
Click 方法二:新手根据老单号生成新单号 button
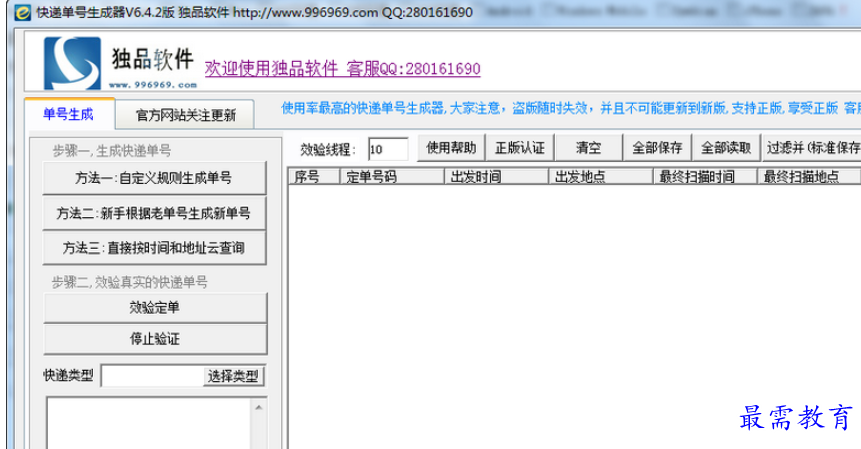point(154,213)
